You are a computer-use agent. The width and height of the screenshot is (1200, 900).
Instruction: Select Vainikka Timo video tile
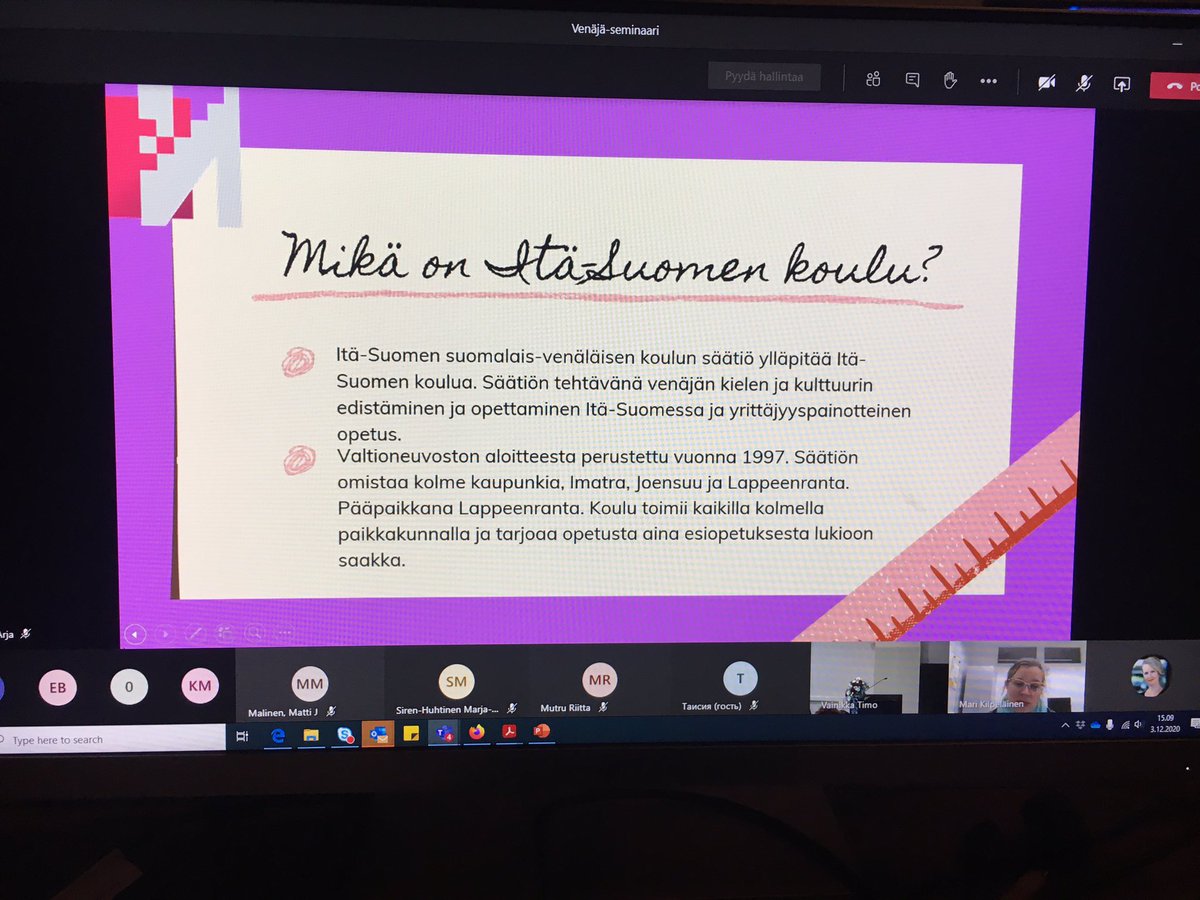coord(865,678)
